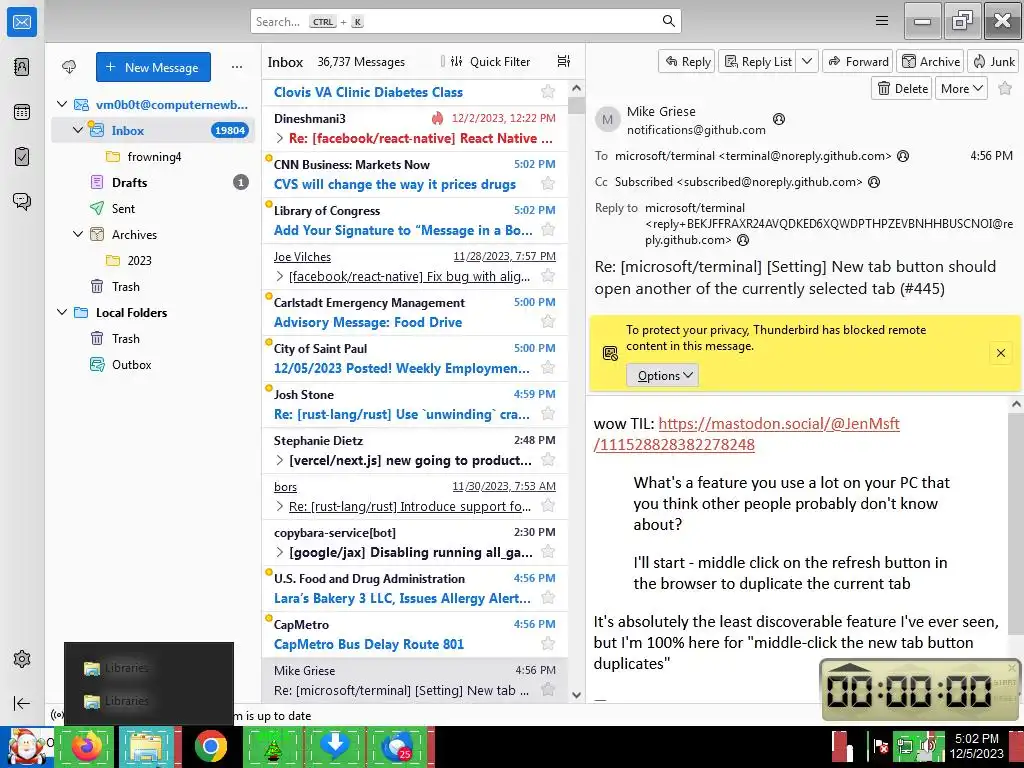Screen dimensions: 1024x768
Task: Click message body scrollbar up arrow
Action: [1016, 404]
